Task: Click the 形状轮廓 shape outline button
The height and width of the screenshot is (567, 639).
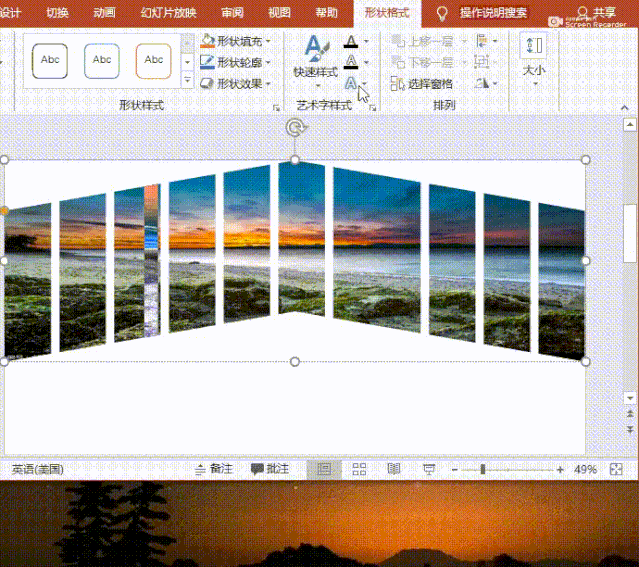Action: pyautogui.click(x=236, y=62)
